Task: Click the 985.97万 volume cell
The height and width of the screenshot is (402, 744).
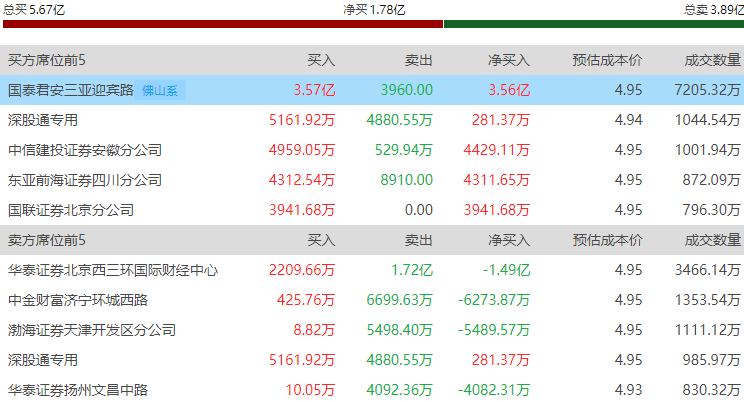Action: click(712, 360)
